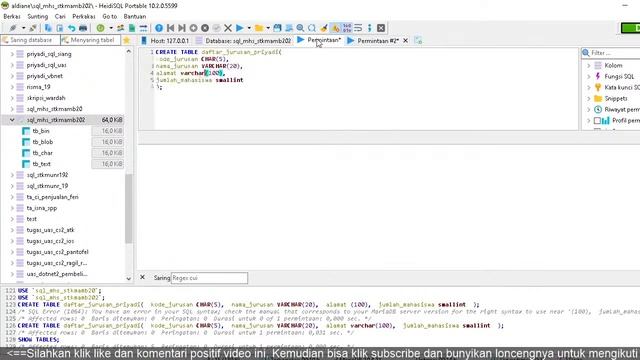Click the yellow open folder icon

(x=259, y=28)
